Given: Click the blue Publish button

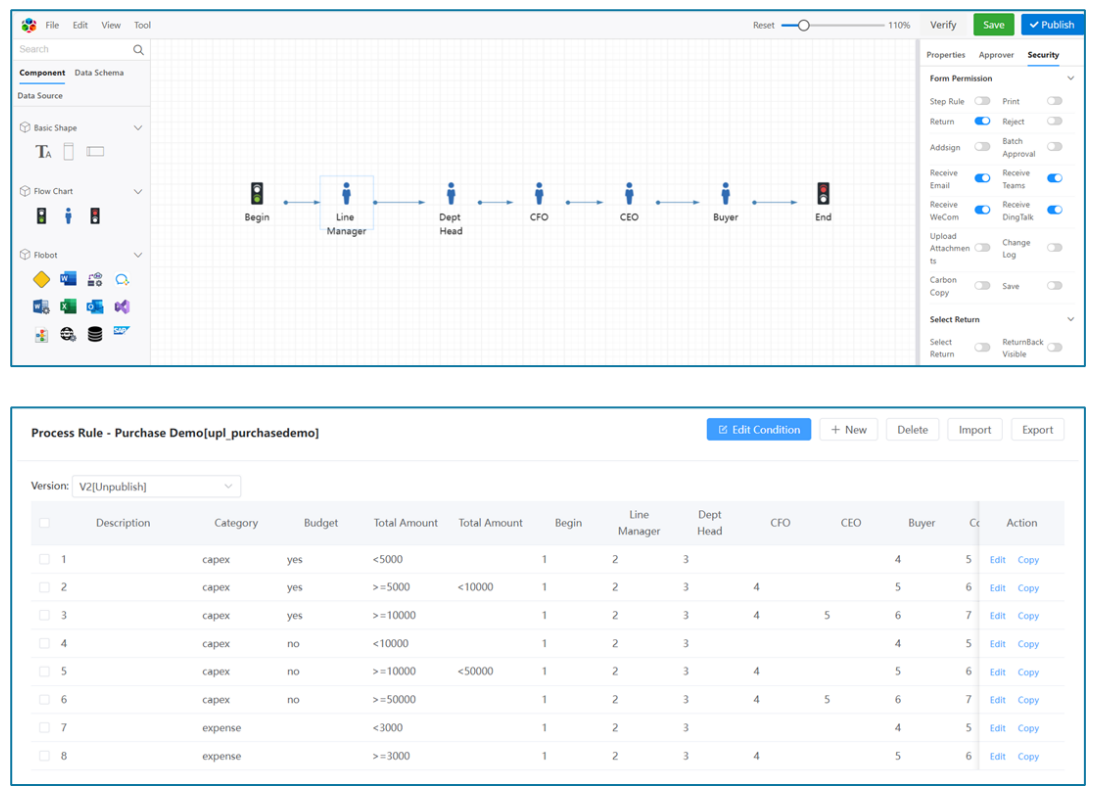Looking at the screenshot, I should point(1052,25).
